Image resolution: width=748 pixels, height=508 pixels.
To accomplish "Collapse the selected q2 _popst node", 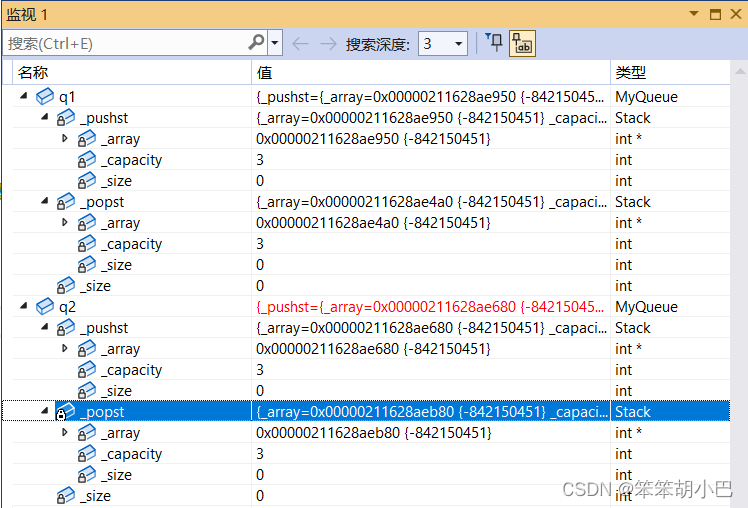I will (x=44, y=411).
